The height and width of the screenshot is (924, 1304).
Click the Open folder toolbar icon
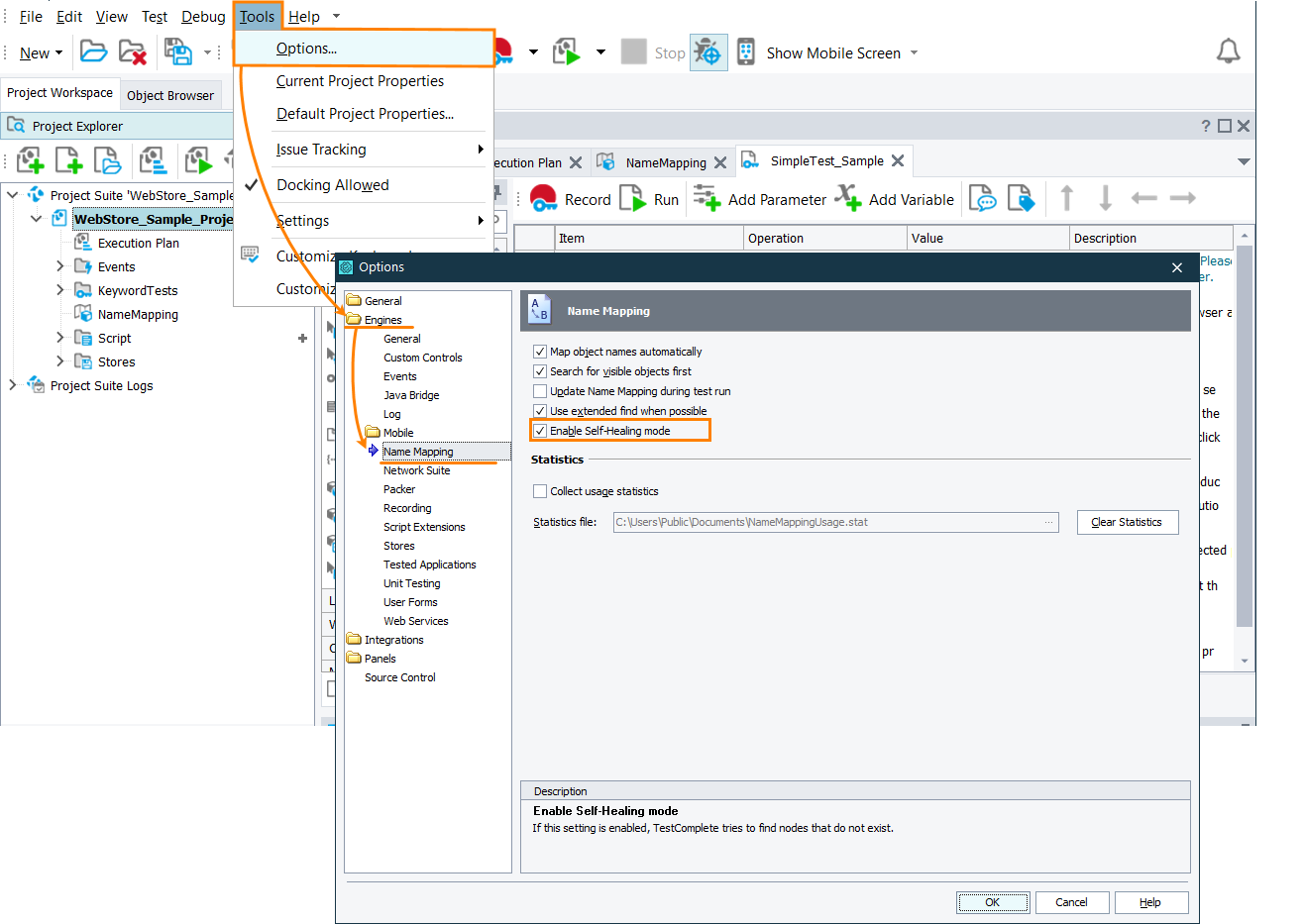pos(93,52)
